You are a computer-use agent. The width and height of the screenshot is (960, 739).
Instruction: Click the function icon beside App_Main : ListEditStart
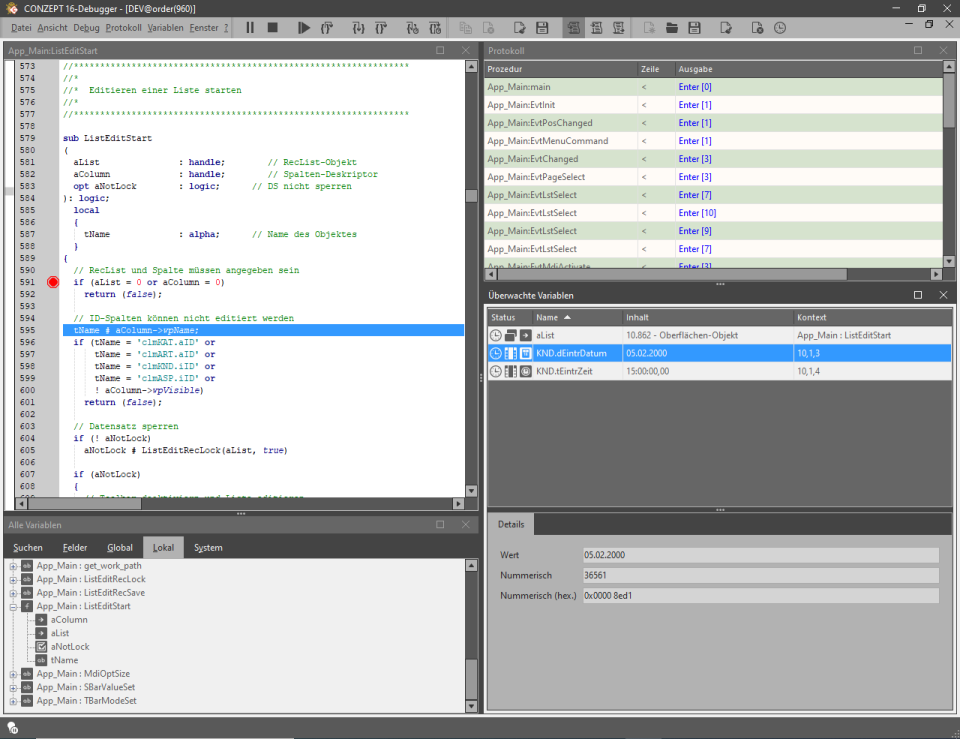pos(27,606)
